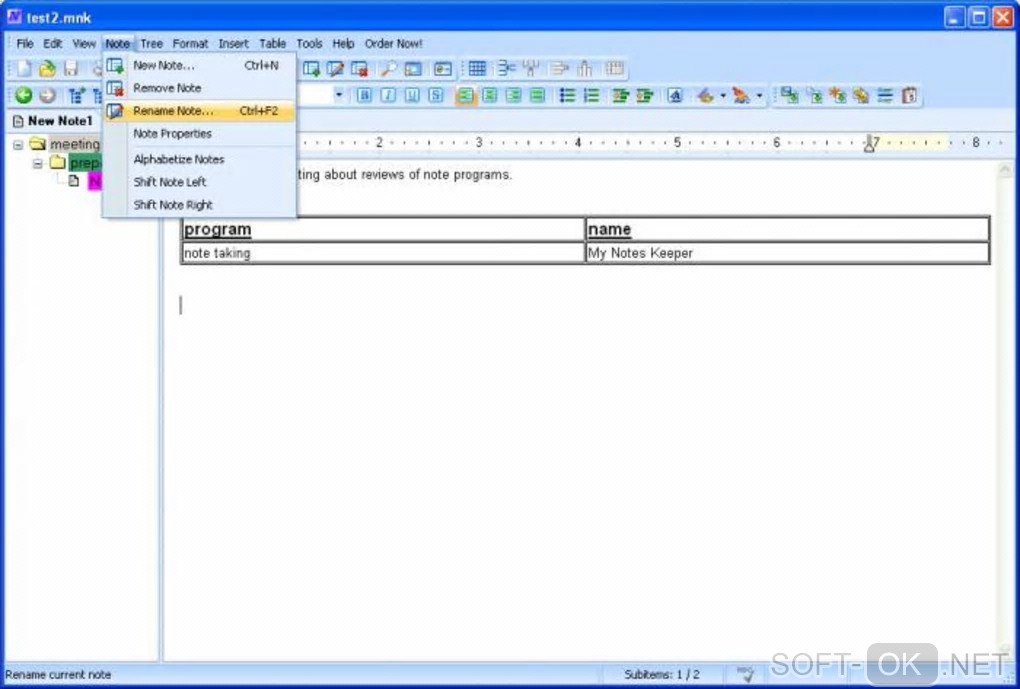The image size is (1020, 689).
Task: Select the meeting folder in tree
Action: click(75, 144)
